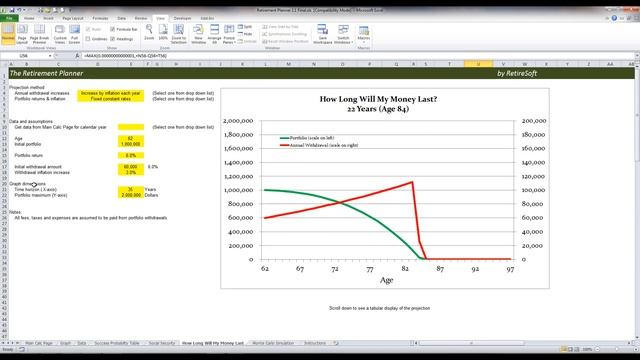Open the Success Probability Table sheet tab
The image size is (640, 360).
coord(117,343)
